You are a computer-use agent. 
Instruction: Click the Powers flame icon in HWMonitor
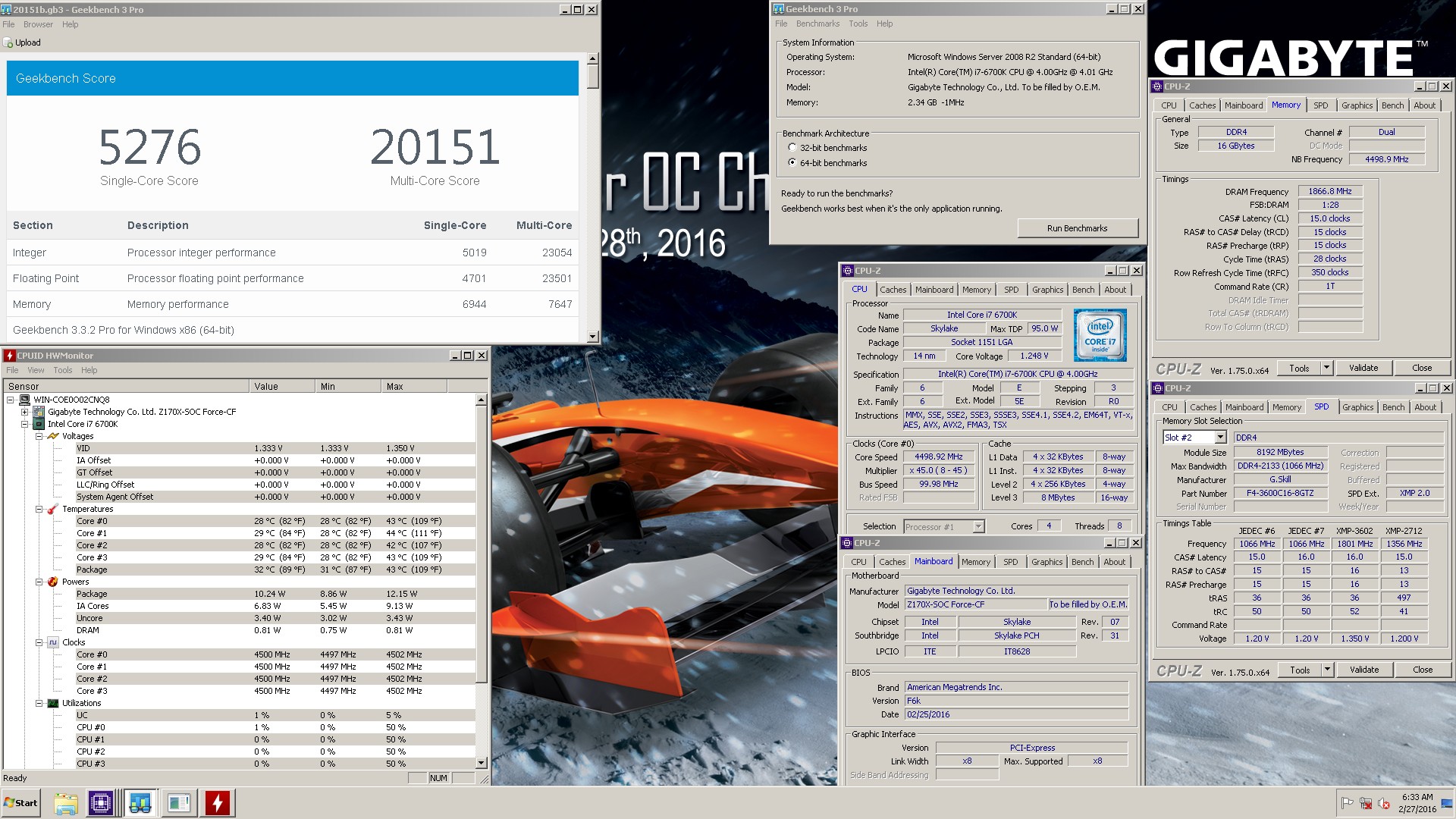(x=52, y=582)
